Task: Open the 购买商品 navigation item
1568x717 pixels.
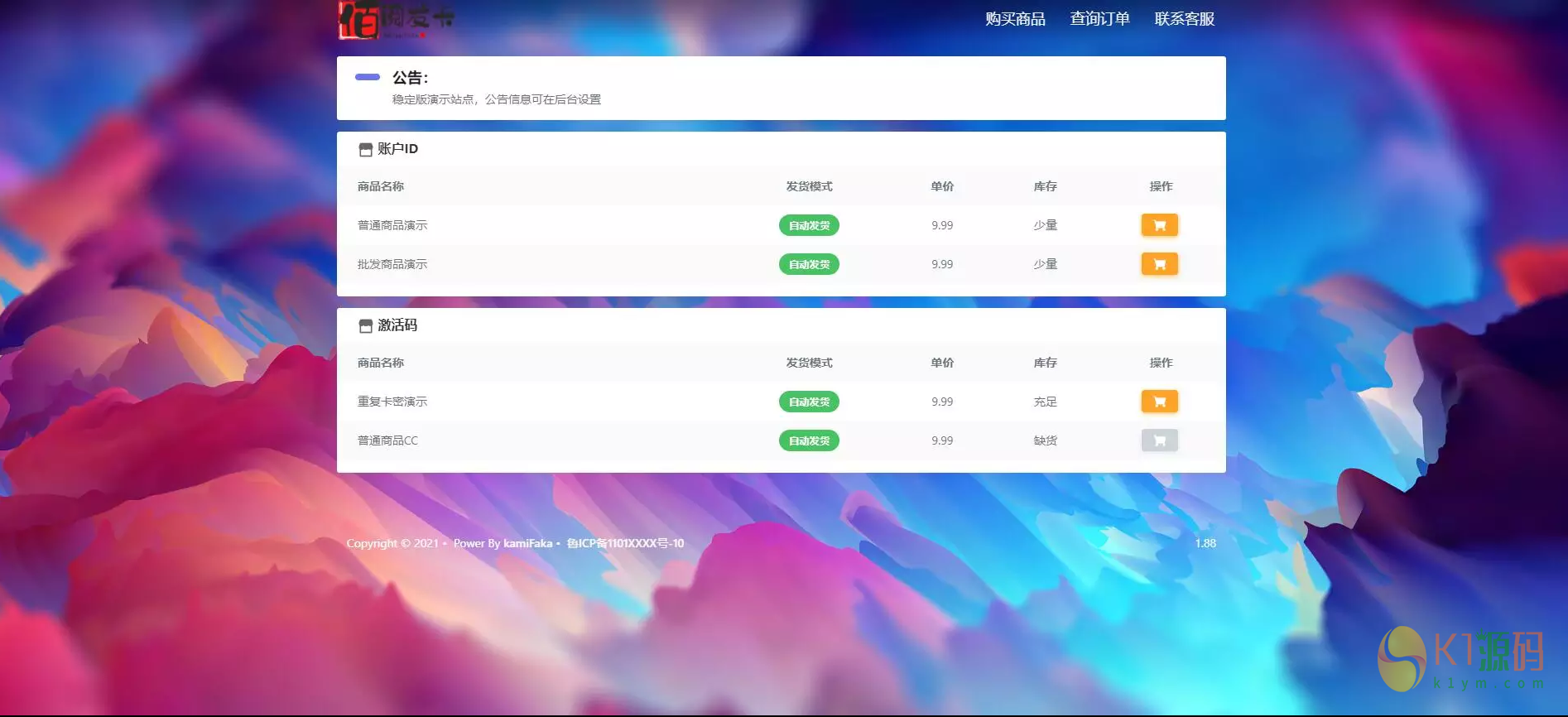Action: [x=1015, y=19]
